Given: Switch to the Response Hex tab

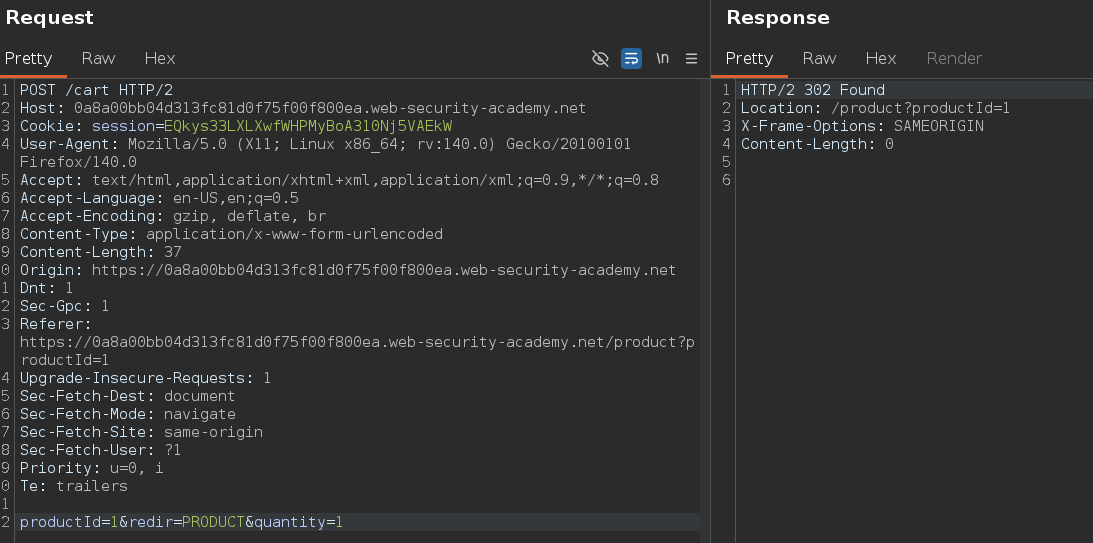Looking at the screenshot, I should point(881,59).
